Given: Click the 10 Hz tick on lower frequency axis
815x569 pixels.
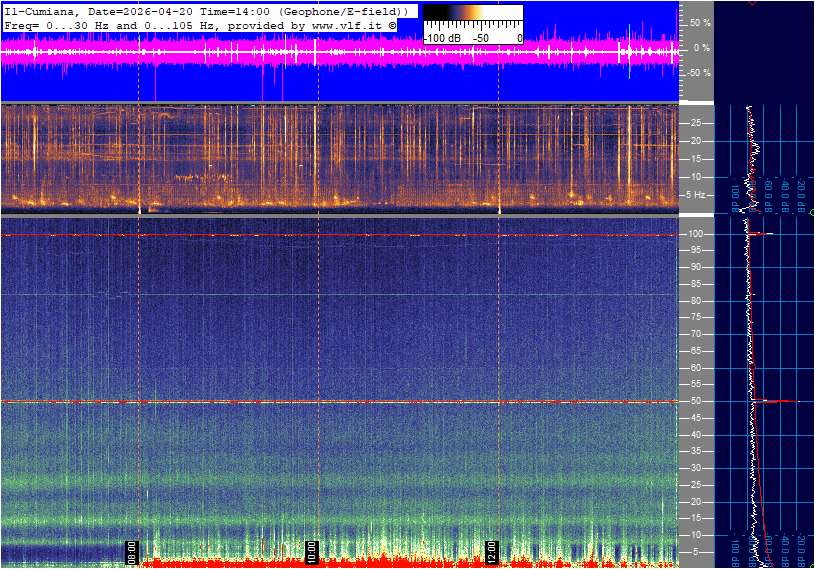Looking at the screenshot, I should (x=695, y=535).
